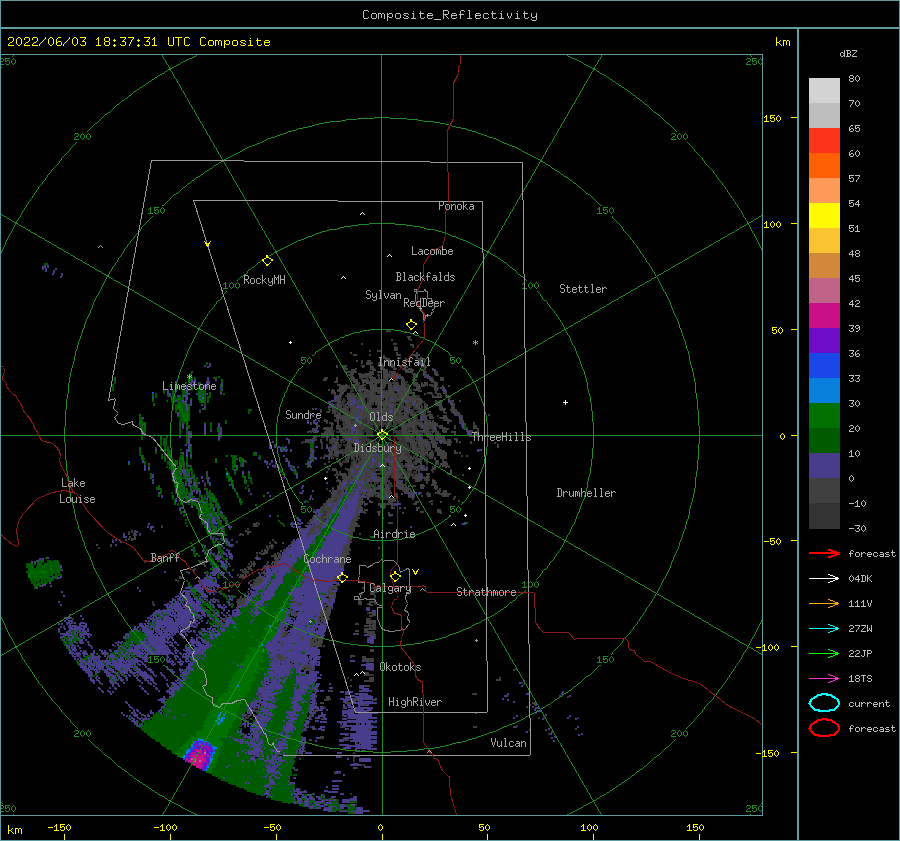Image resolution: width=900 pixels, height=841 pixels.
Task: Click the Composite_Reflectivity title text
Action: coord(449,15)
